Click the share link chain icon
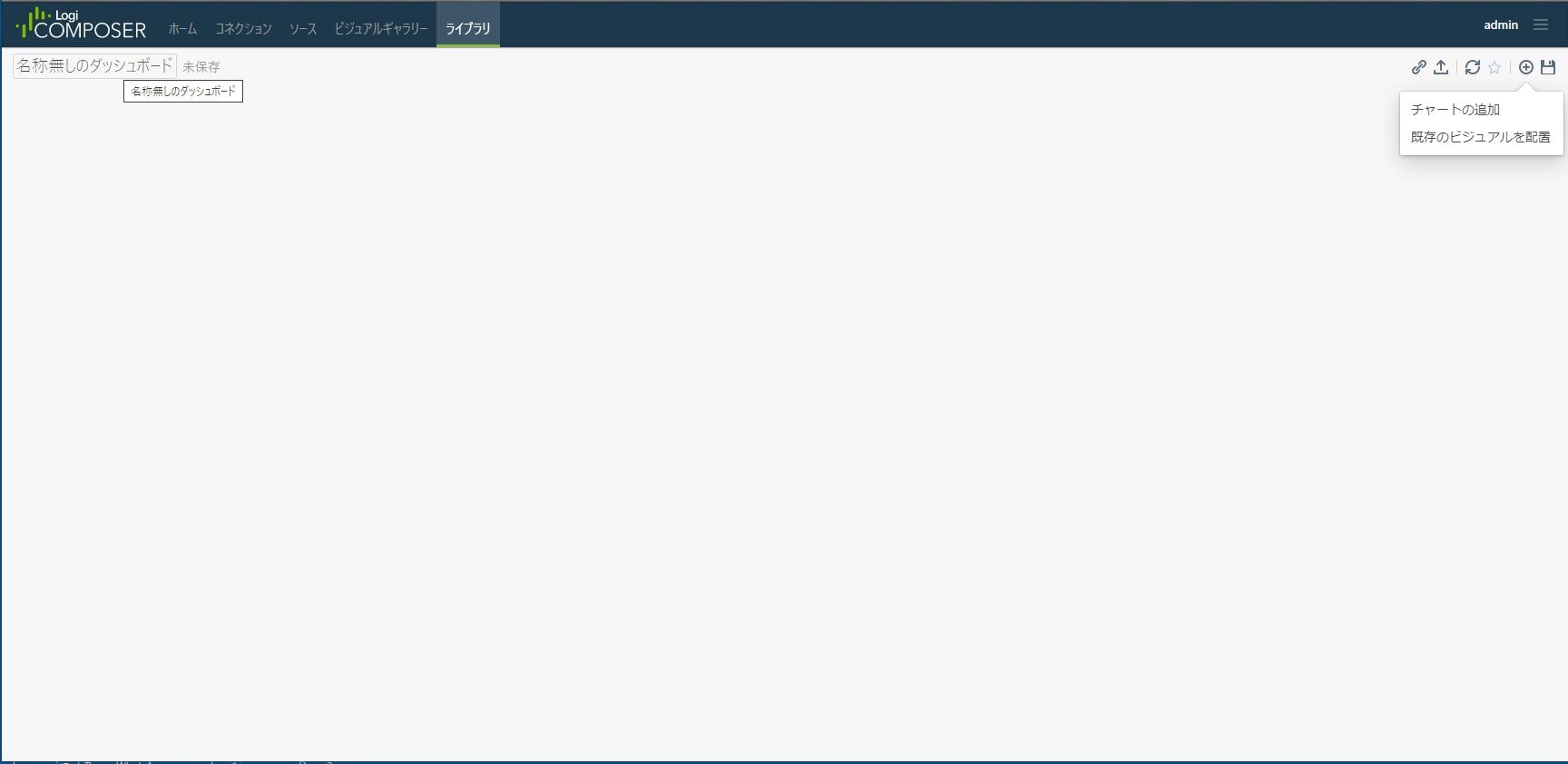 [1418, 67]
